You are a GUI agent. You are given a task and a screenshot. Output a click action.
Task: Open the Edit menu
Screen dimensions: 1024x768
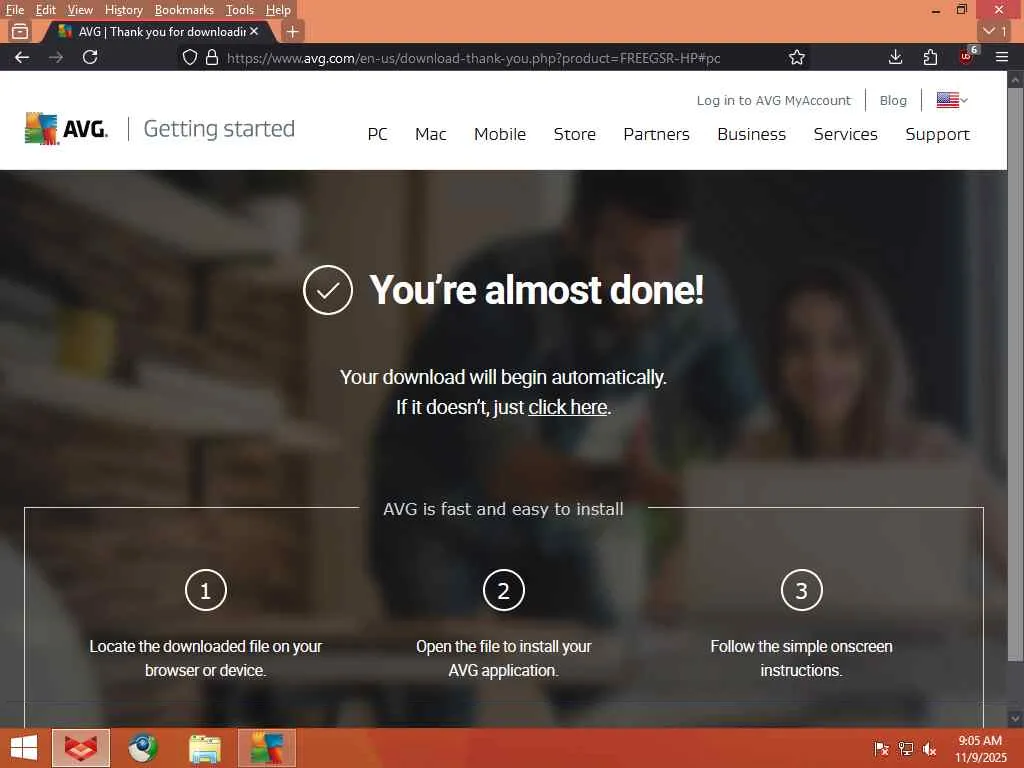[x=46, y=10]
